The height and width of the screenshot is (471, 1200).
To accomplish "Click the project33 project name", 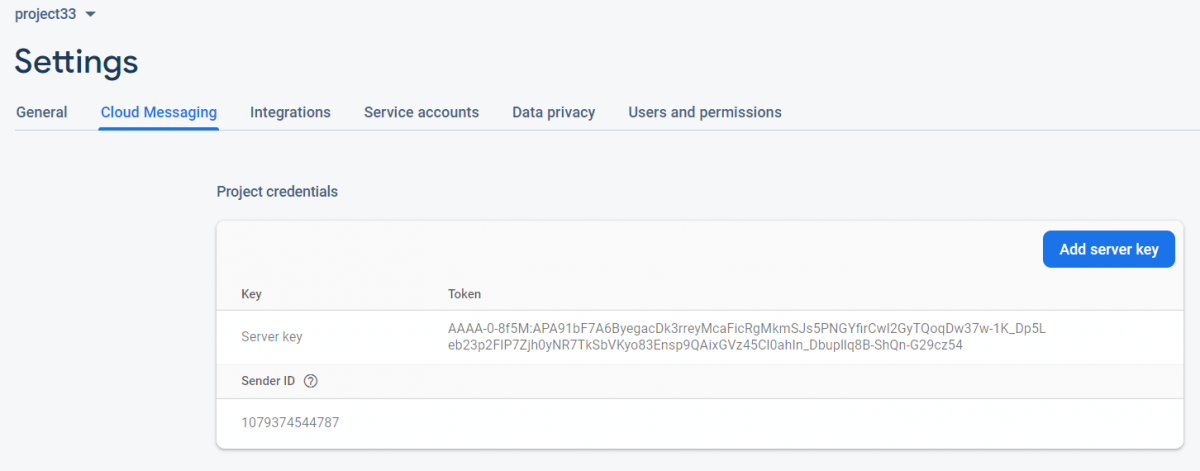I will 45,14.
